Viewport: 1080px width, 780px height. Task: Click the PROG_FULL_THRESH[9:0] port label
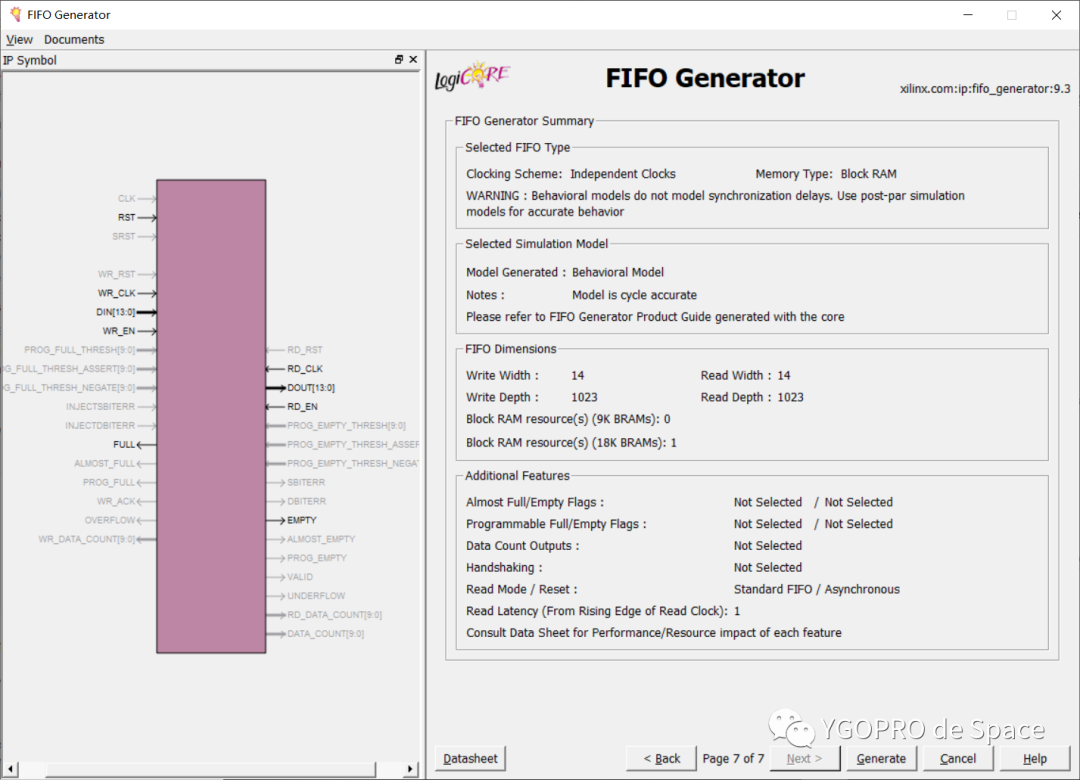[x=80, y=350]
